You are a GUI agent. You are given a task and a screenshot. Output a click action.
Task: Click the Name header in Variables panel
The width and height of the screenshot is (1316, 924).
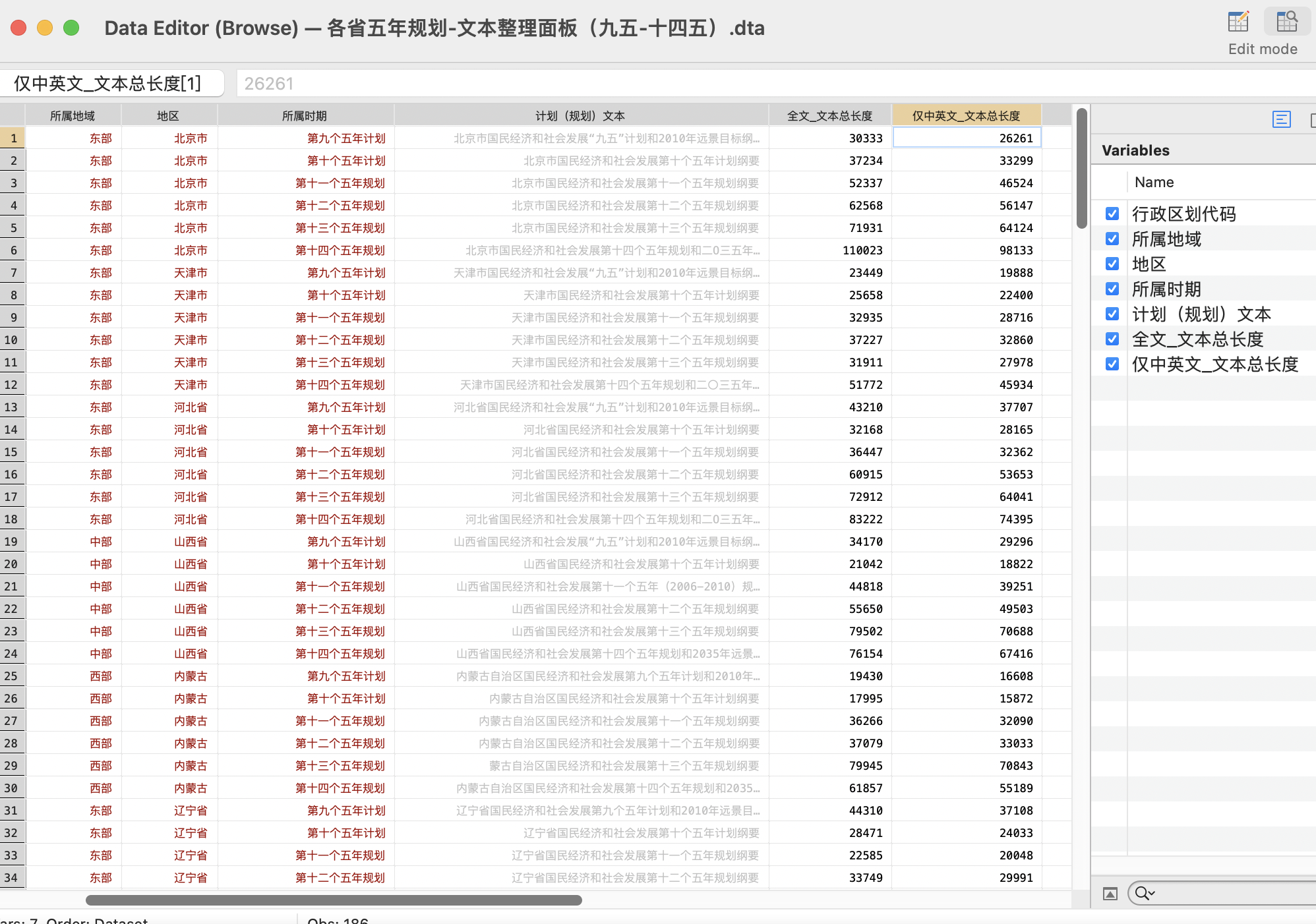1154,182
